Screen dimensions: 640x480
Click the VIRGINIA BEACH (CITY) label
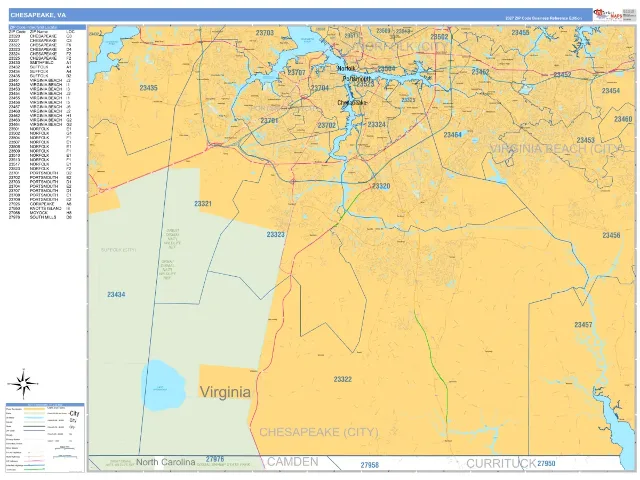(557, 149)
